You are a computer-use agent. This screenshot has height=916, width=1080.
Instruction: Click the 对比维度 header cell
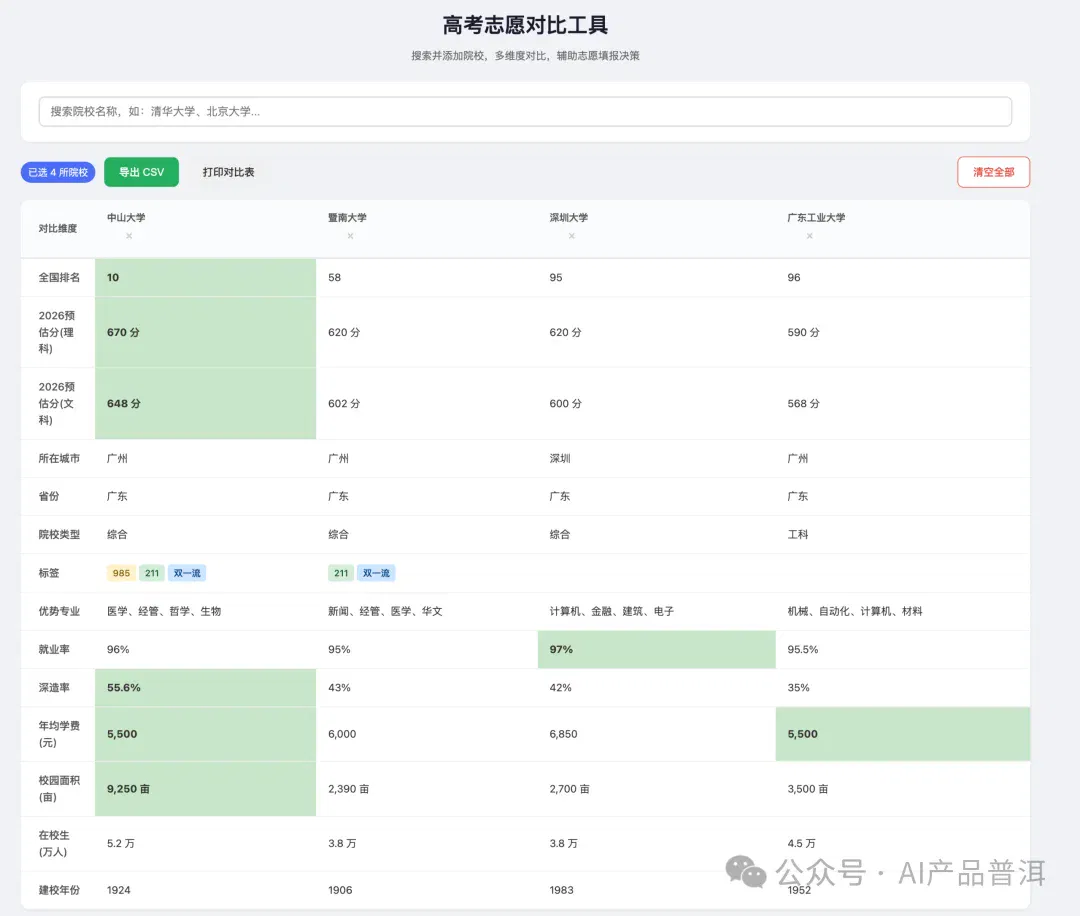tap(58, 229)
